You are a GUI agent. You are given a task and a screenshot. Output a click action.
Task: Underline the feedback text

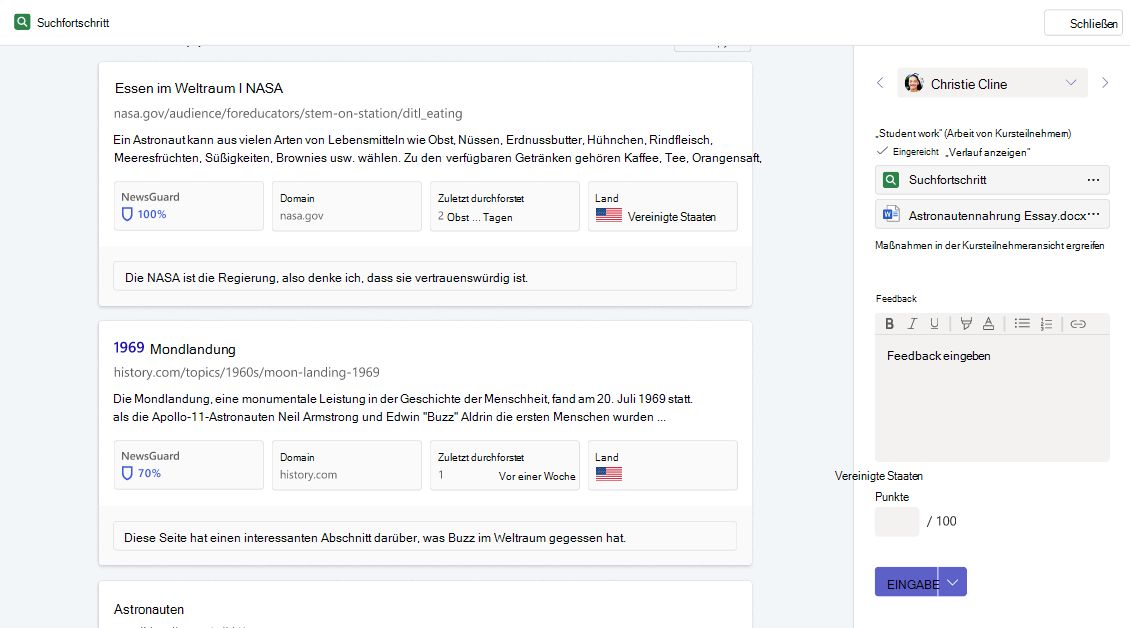point(934,324)
